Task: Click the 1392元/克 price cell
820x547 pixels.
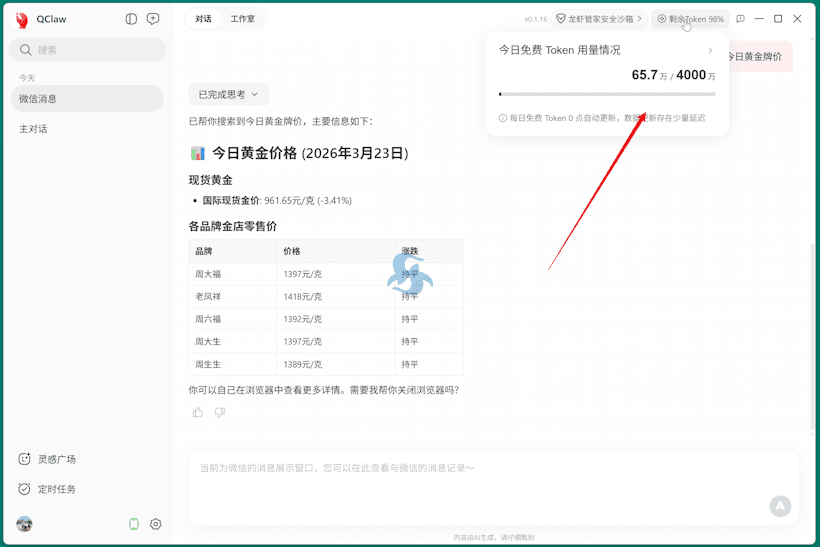Action: click(x=335, y=318)
